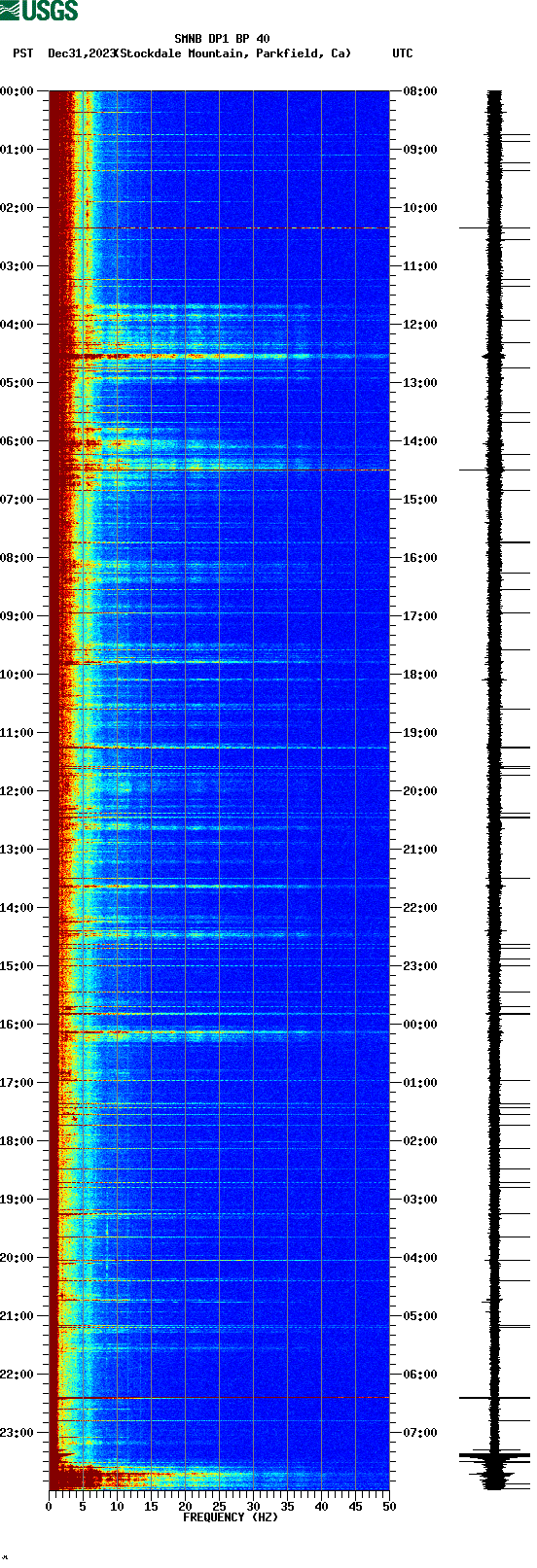This screenshot has width=537, height=1568.
Task: Click the '10:00' UTC time label
Action: click(420, 208)
